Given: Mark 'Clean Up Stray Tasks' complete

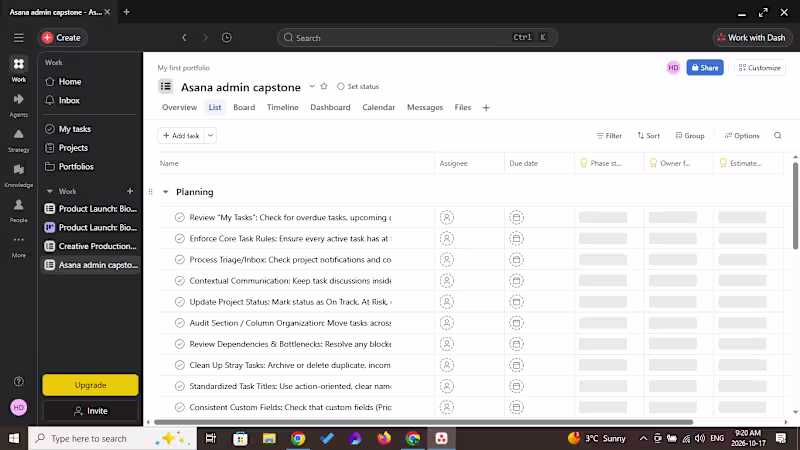Looking at the screenshot, I should point(180,365).
